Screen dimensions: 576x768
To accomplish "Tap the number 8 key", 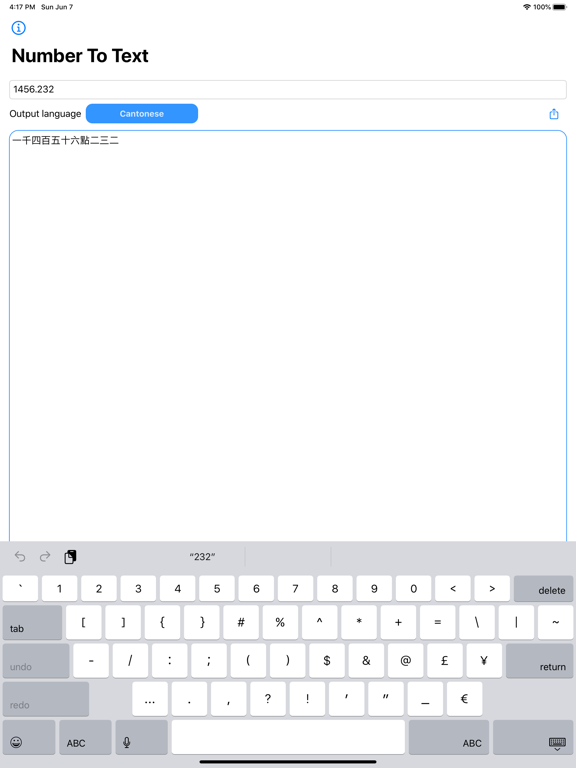I will pyautogui.click(x=335, y=589).
